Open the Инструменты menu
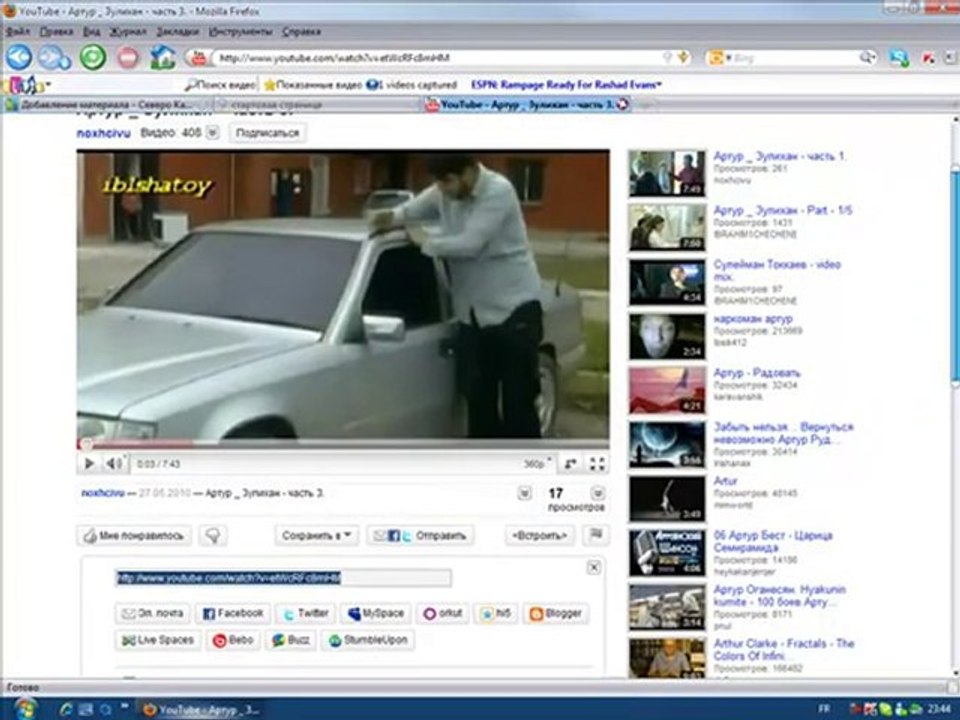Screen dimensions: 960x720 [241, 32]
